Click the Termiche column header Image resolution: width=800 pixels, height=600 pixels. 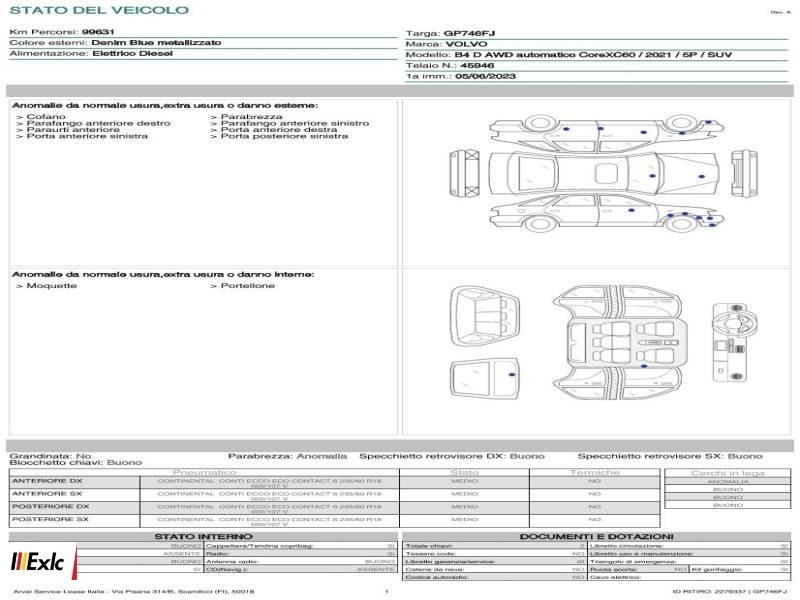tap(595, 472)
